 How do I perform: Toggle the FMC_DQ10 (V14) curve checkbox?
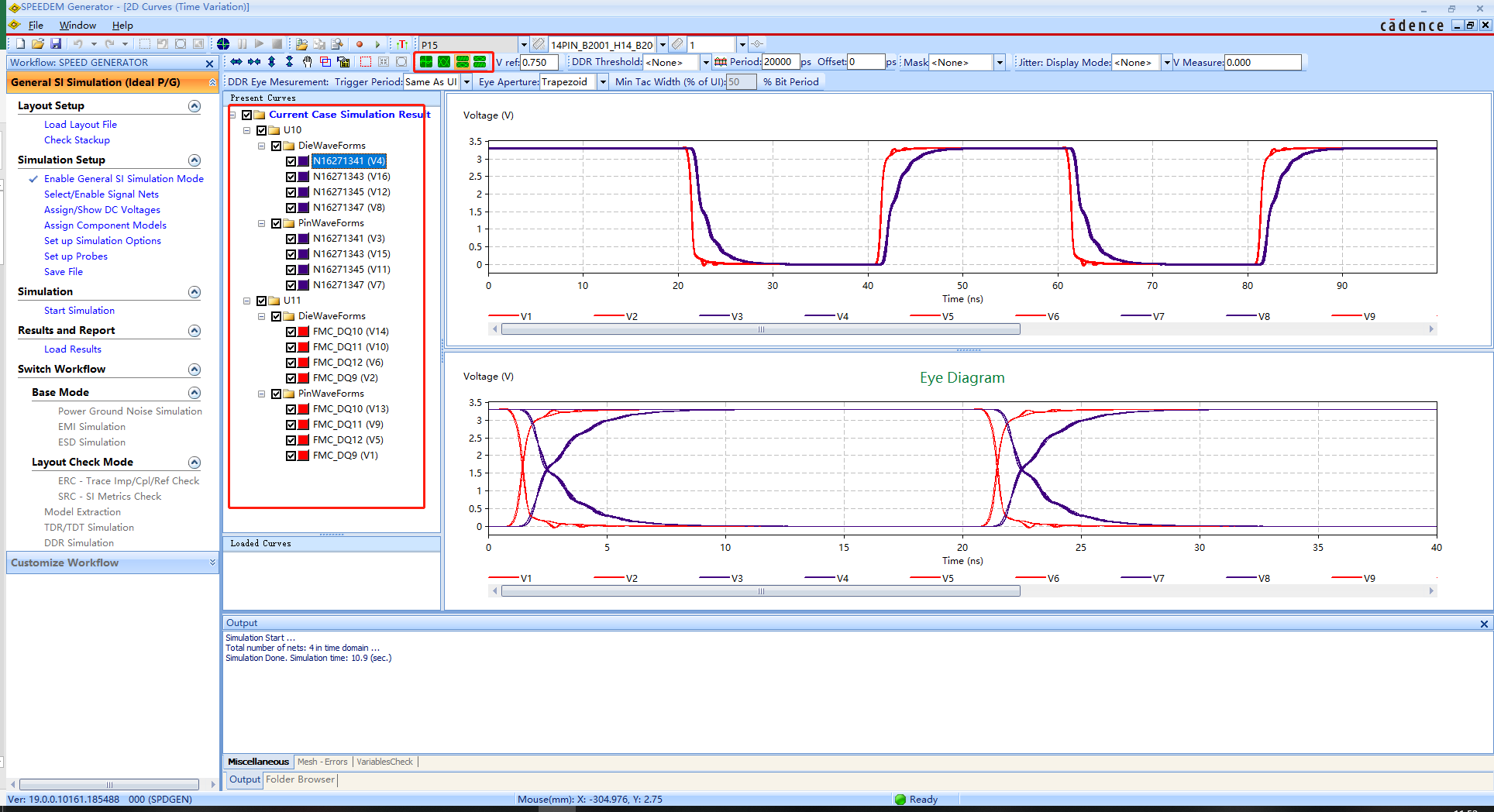291,332
